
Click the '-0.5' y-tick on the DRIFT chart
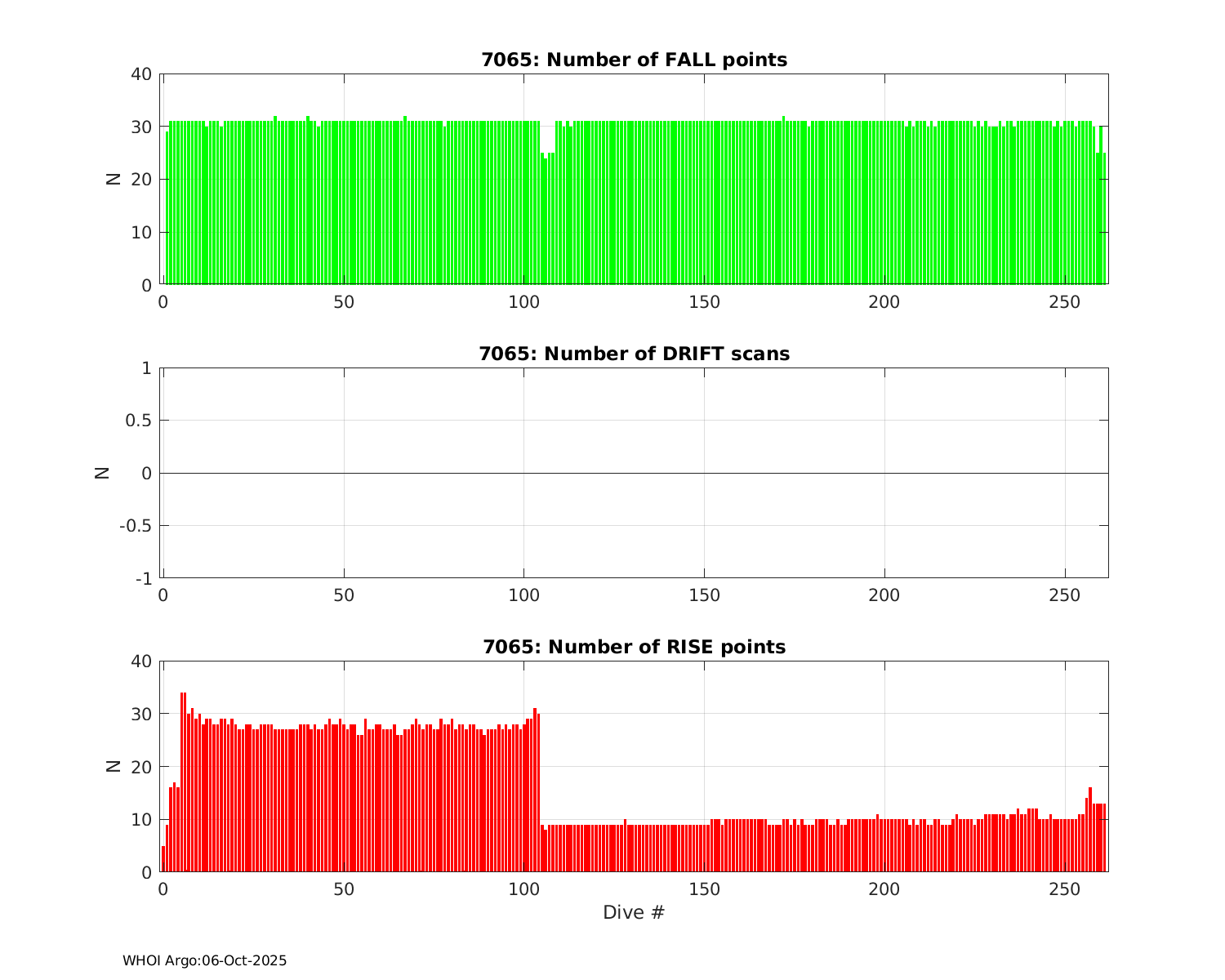[135, 526]
